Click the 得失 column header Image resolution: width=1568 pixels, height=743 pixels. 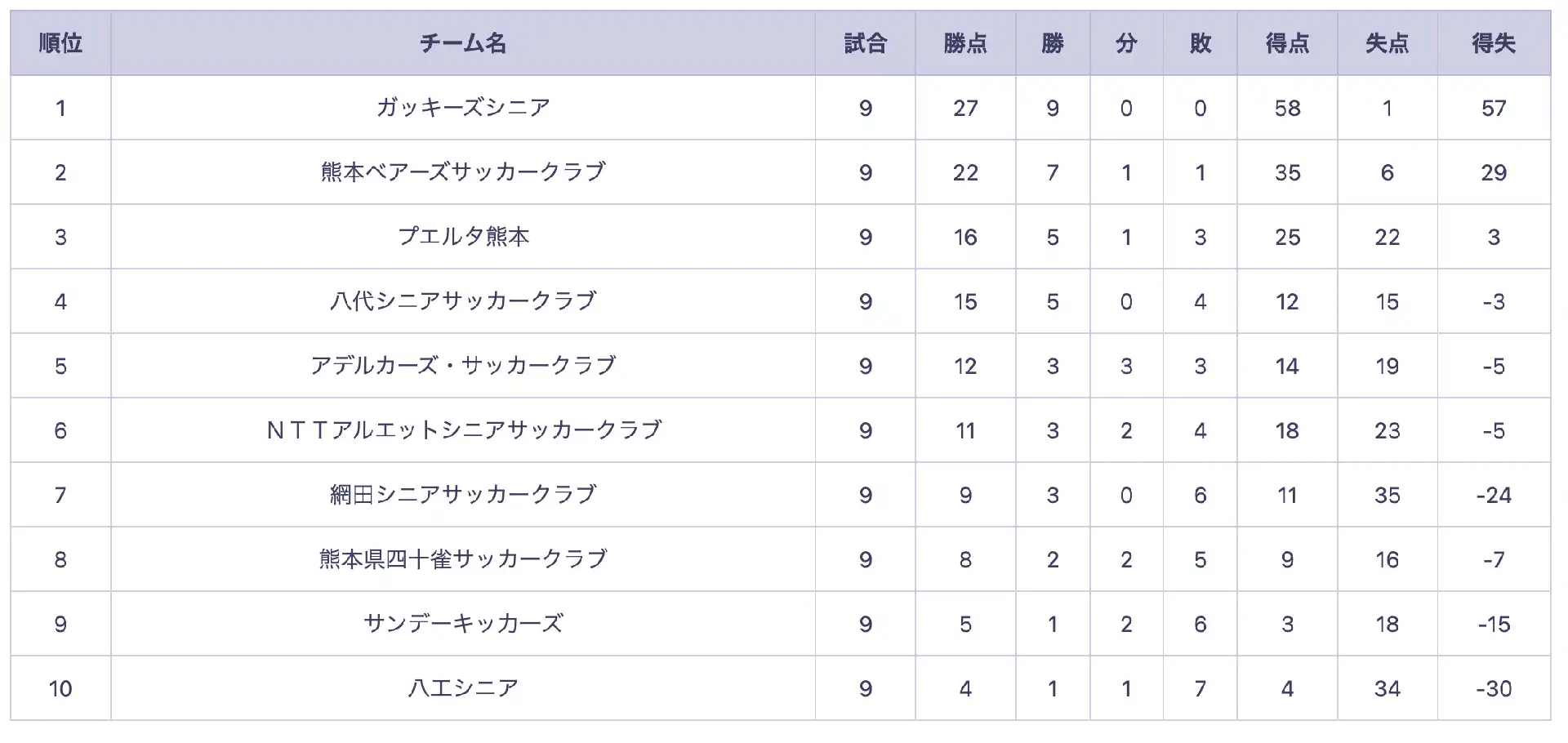pos(1494,43)
